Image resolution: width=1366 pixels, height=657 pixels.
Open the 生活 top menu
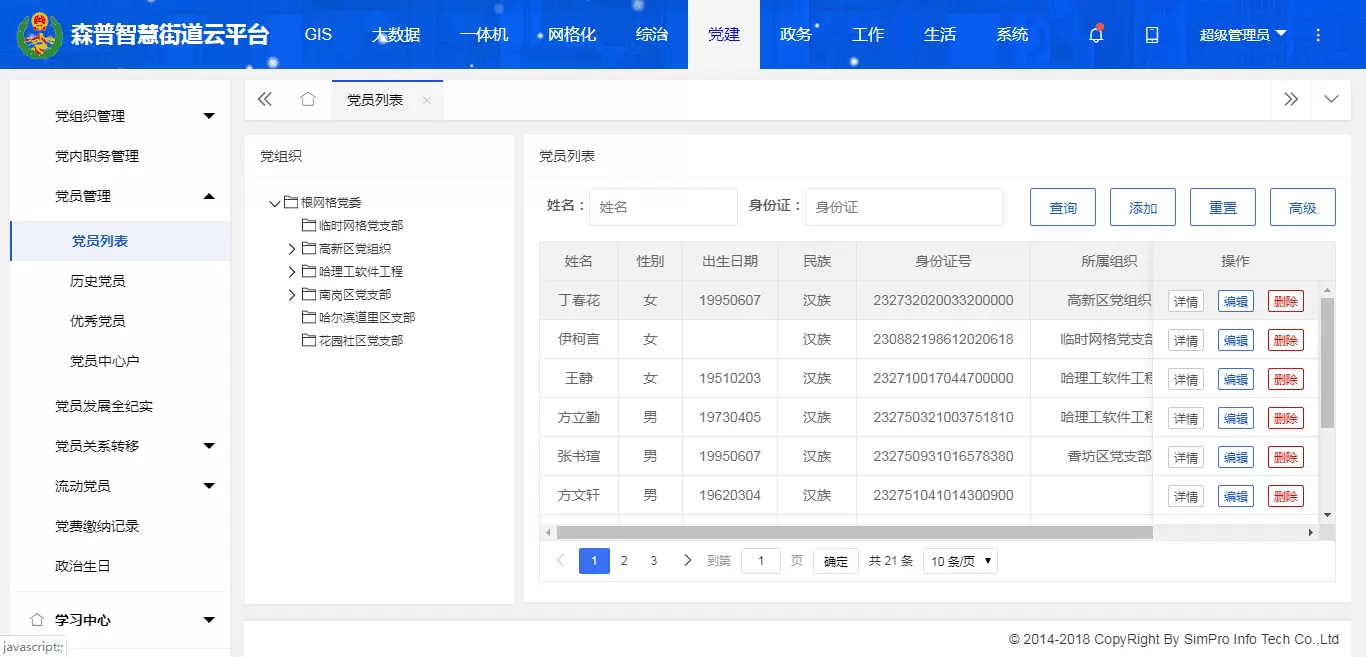(x=940, y=35)
